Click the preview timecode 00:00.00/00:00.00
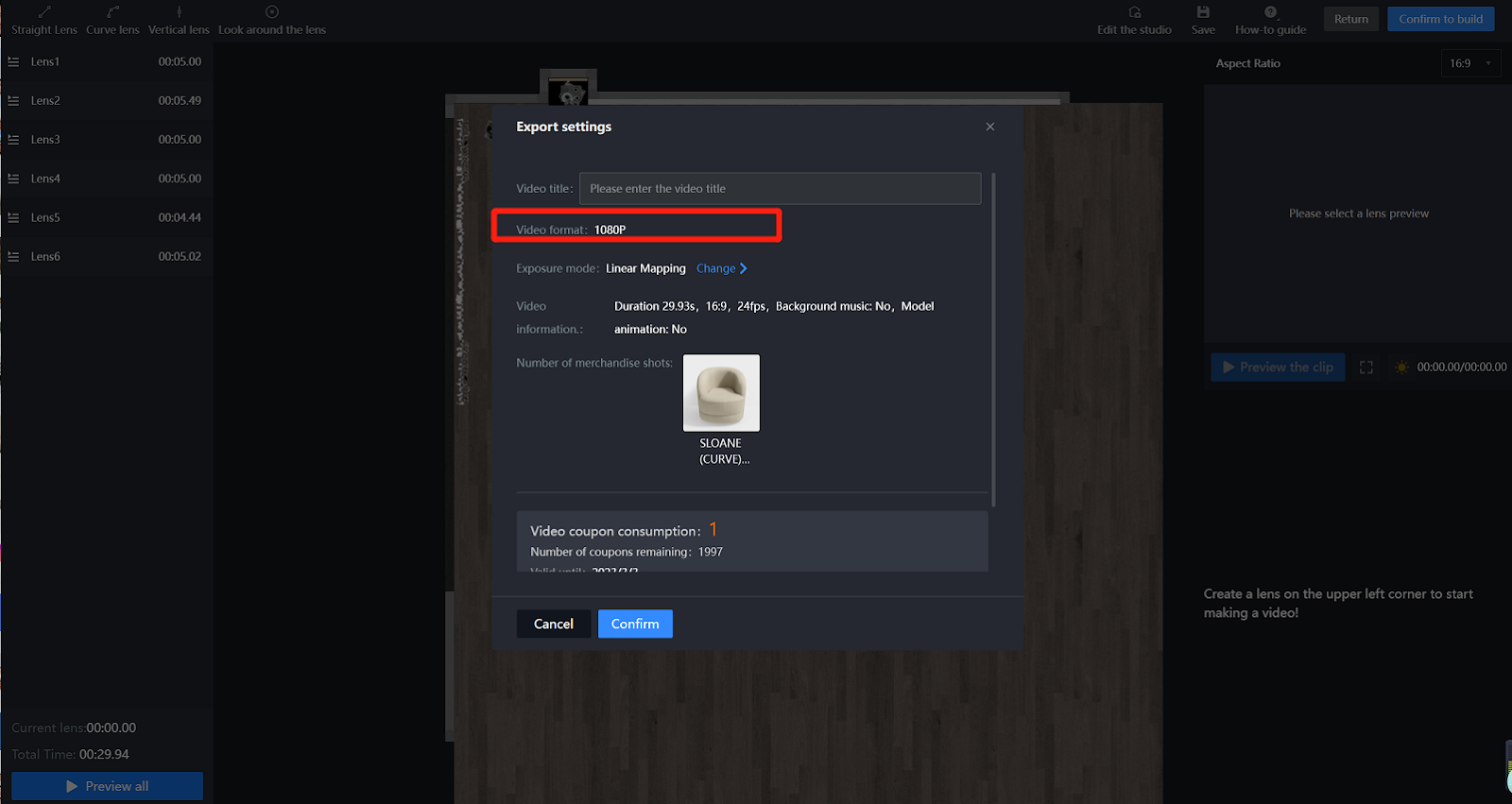Screen dimensions: 1512x804 coord(1462,367)
